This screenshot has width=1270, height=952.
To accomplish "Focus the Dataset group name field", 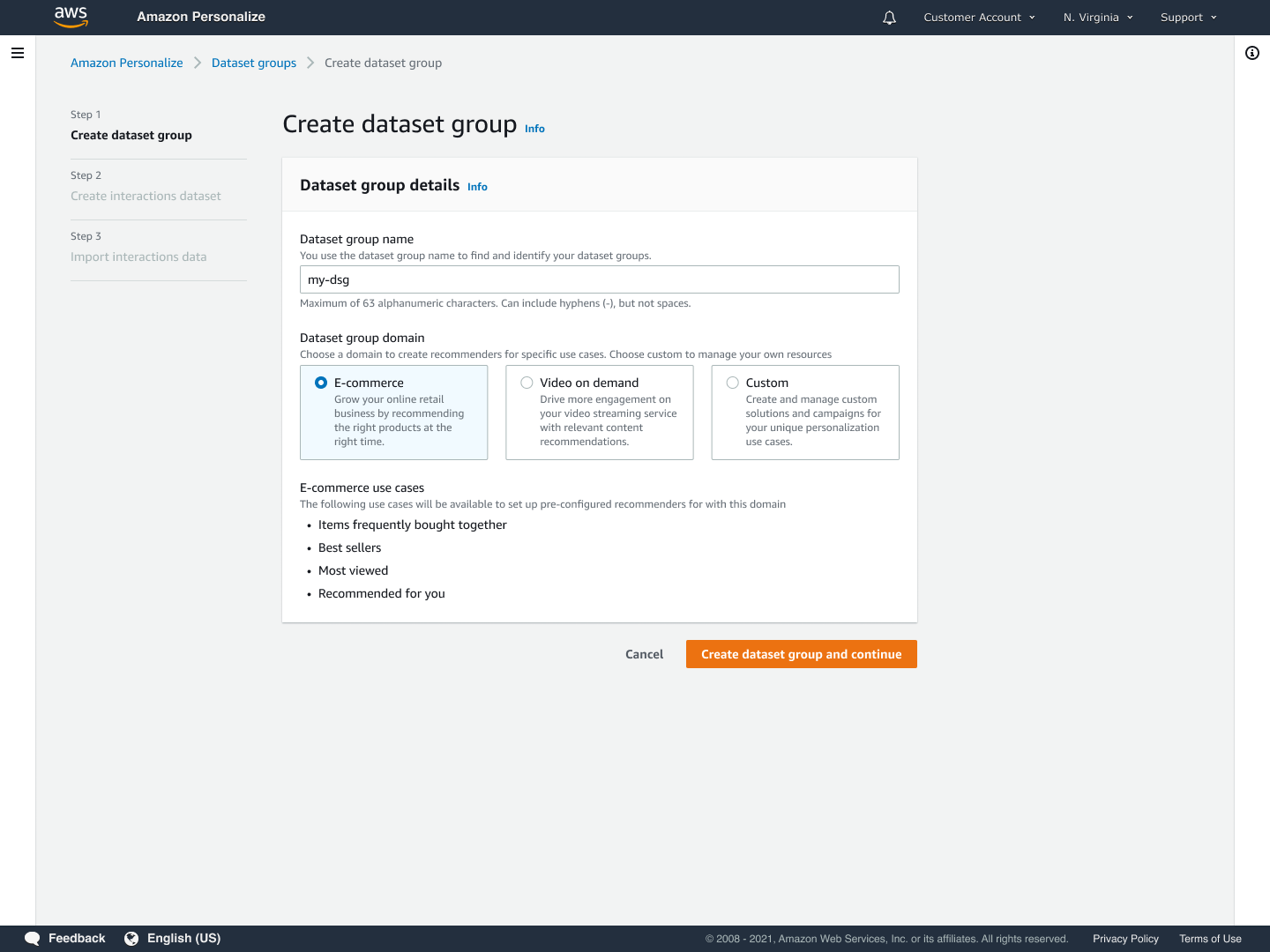I will [600, 279].
